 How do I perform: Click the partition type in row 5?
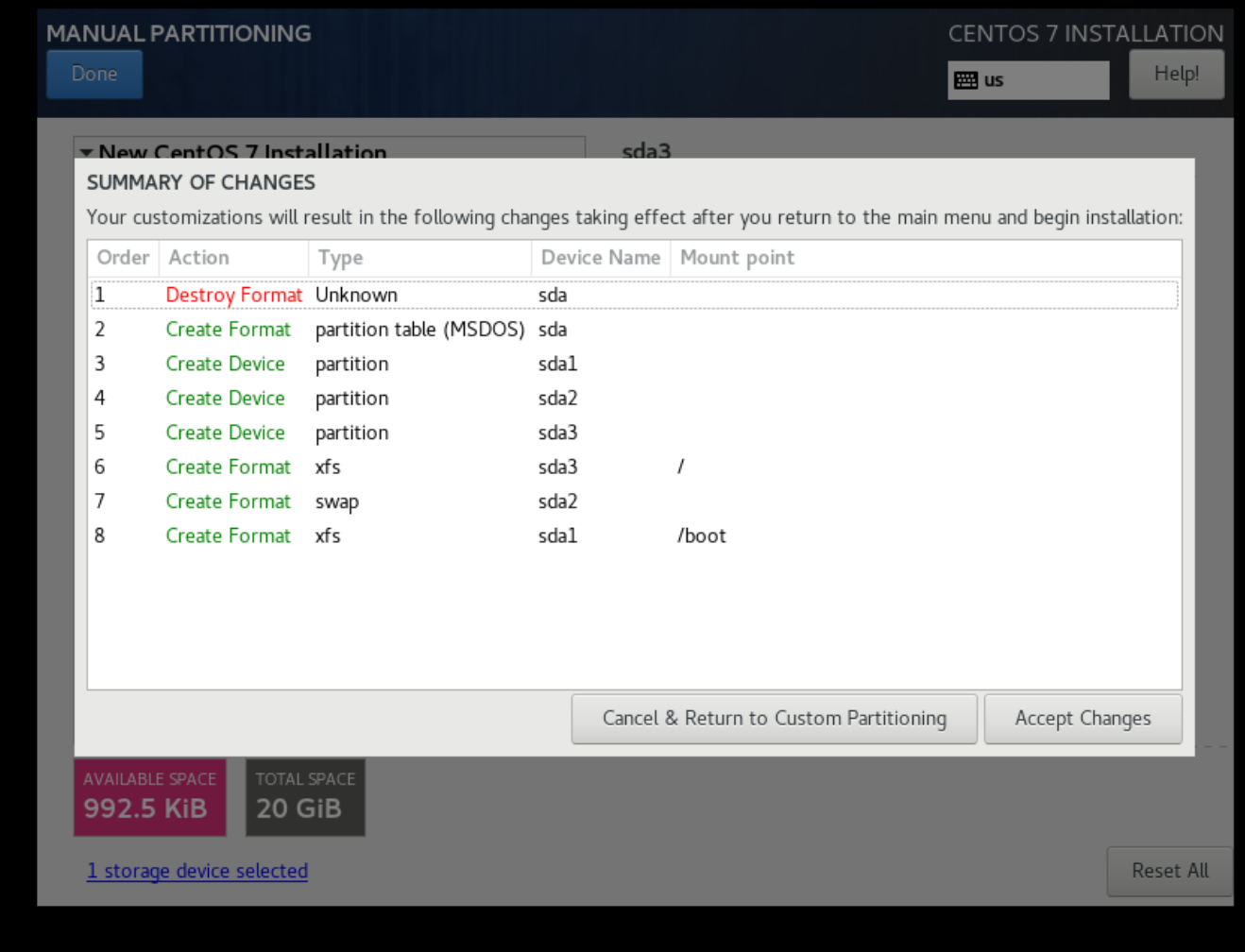[351, 433]
